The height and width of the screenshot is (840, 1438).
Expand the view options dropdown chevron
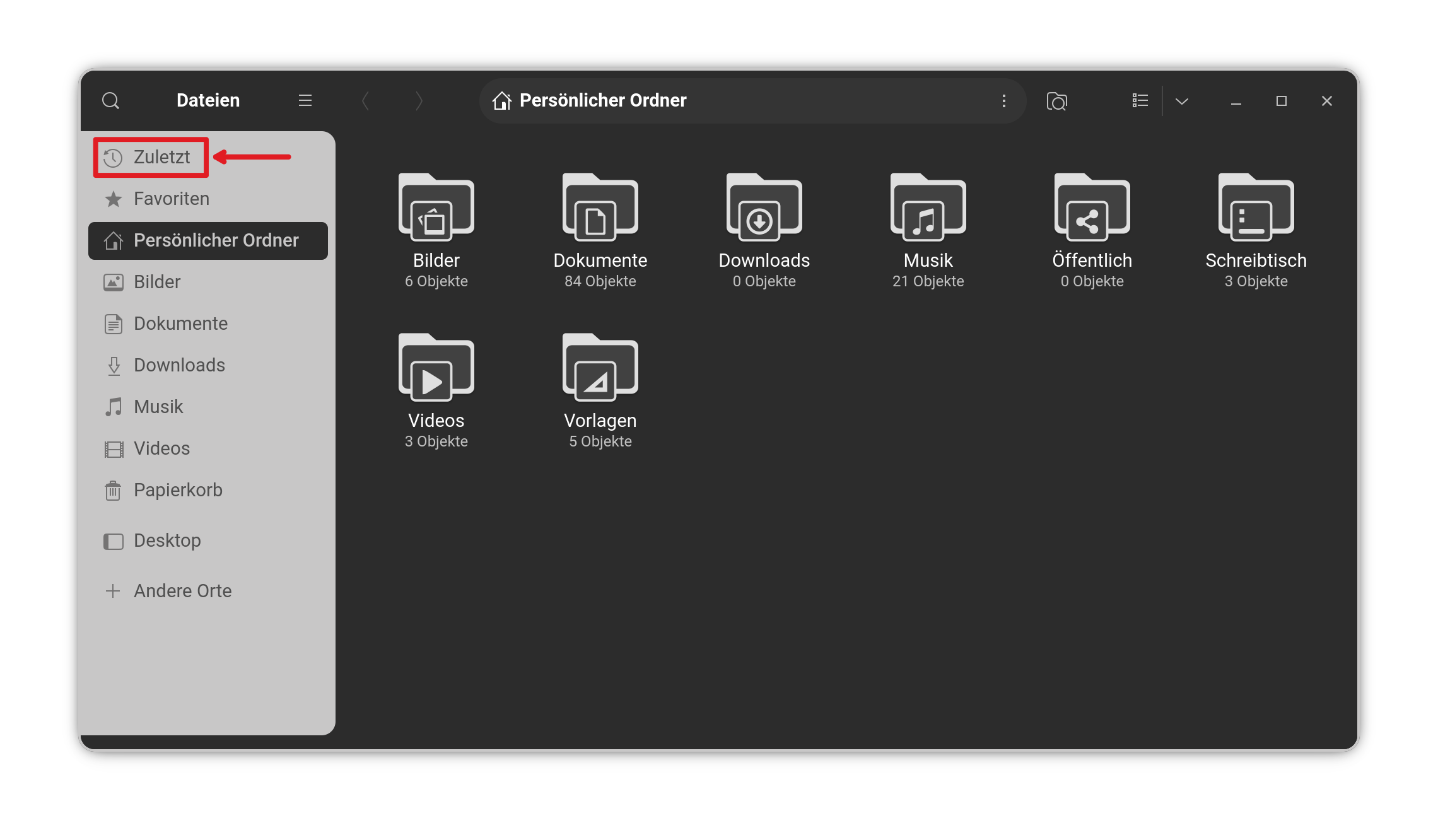pos(1182,101)
